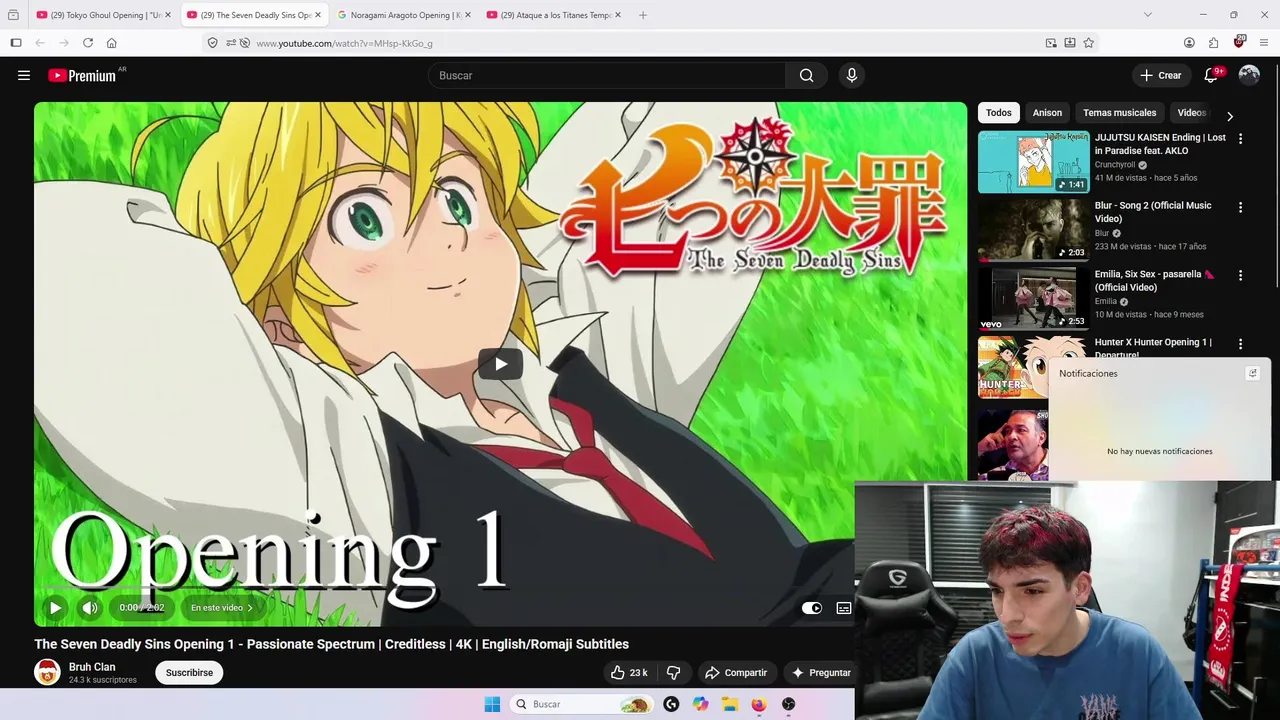
Task: Open the Windows Start menu
Action: (492, 704)
